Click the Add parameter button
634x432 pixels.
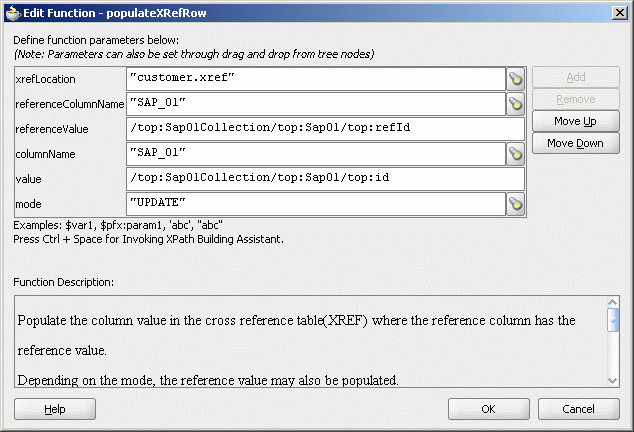click(x=575, y=77)
